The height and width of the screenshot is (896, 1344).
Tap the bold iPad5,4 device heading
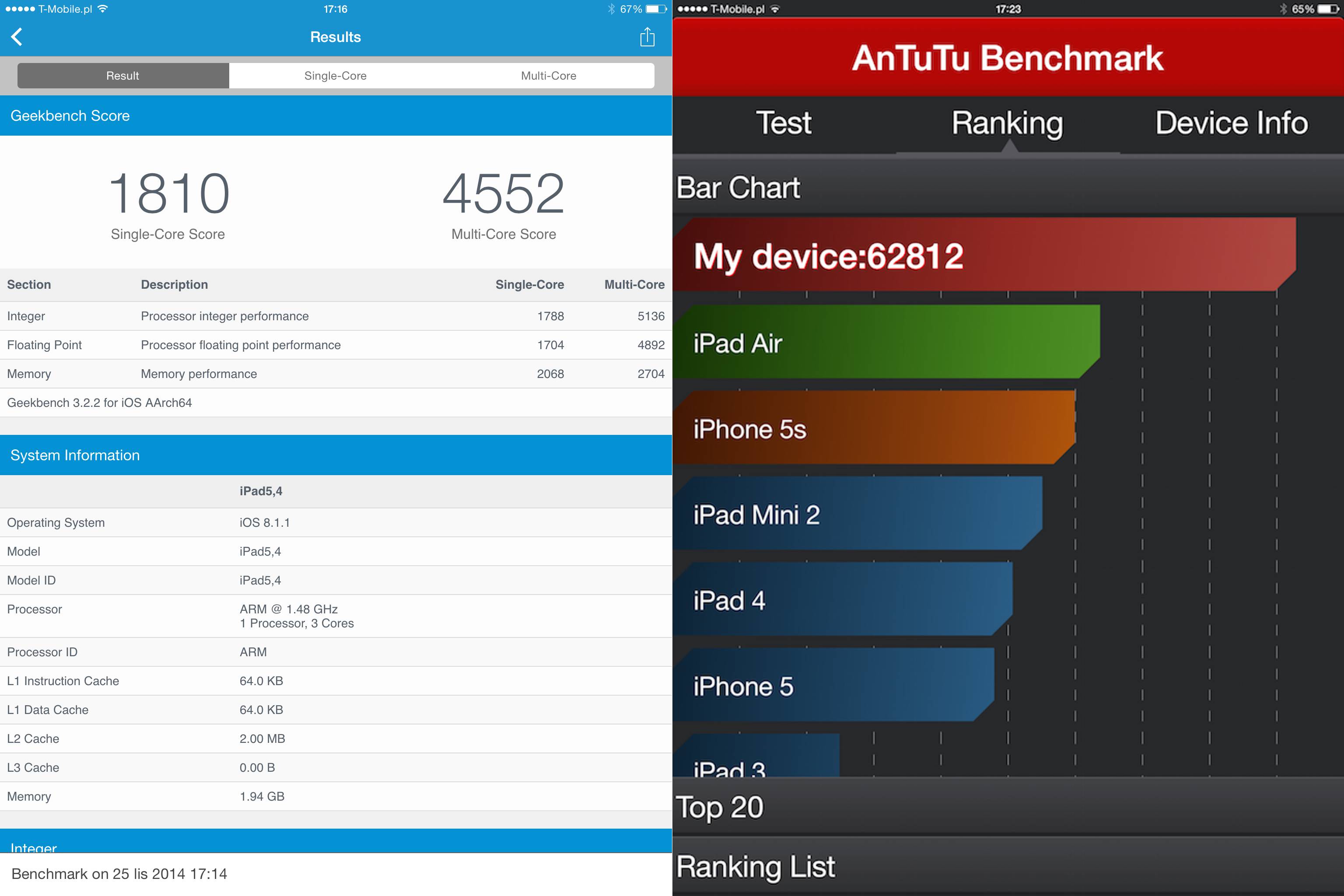pos(261,491)
